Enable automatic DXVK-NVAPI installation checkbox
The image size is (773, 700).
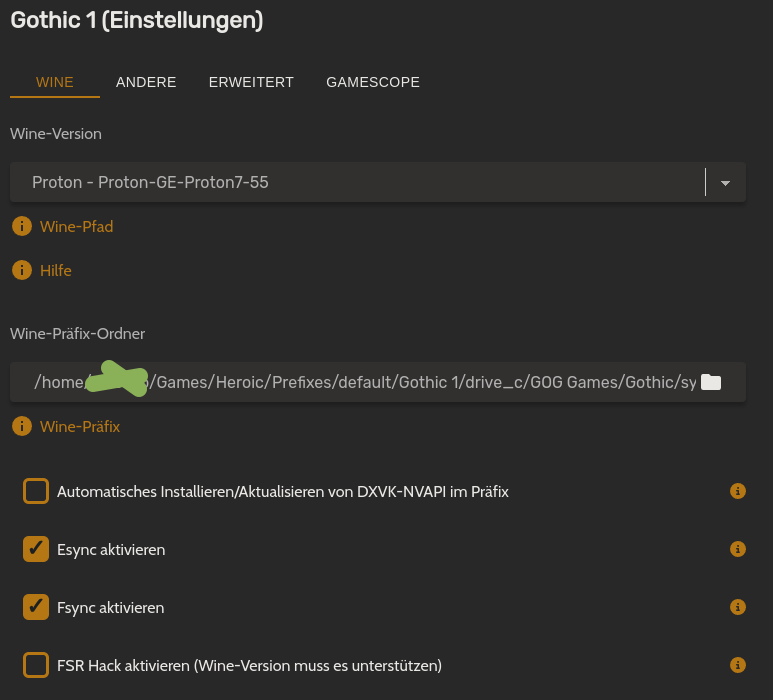pos(36,491)
